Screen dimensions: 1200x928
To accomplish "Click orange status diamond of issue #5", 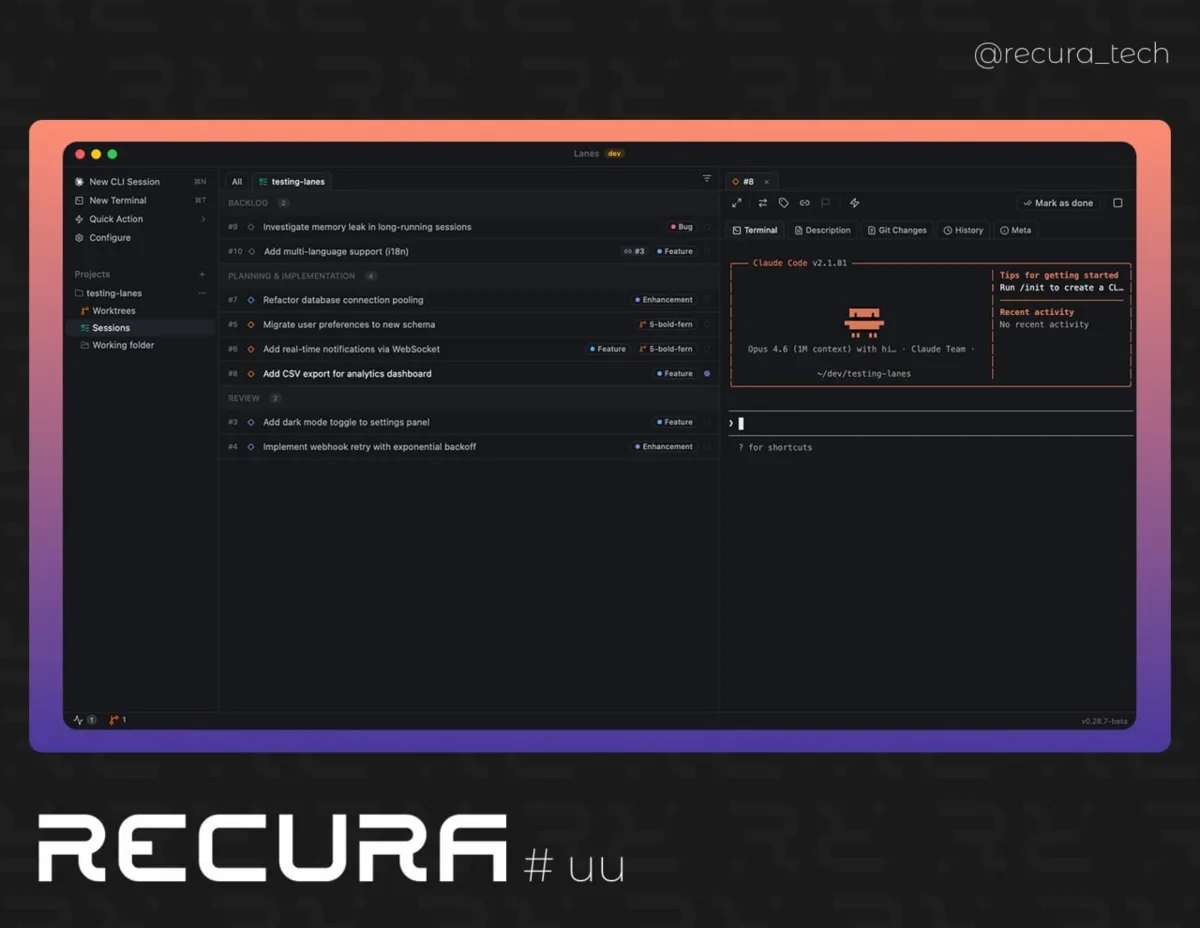I will click(251, 325).
